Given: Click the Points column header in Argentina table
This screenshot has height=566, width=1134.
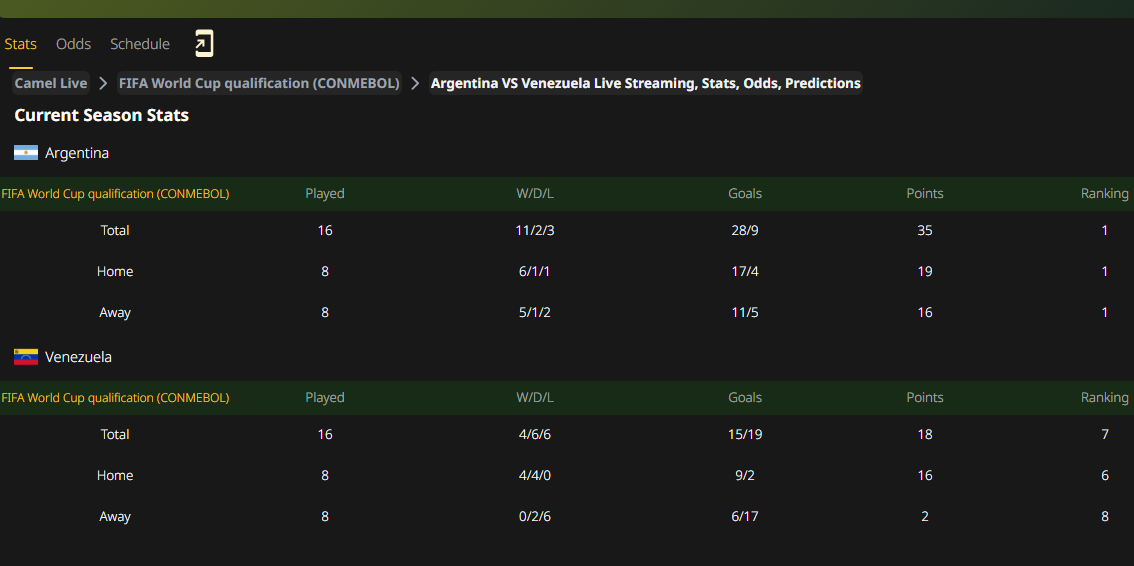Looking at the screenshot, I should click(924, 194).
